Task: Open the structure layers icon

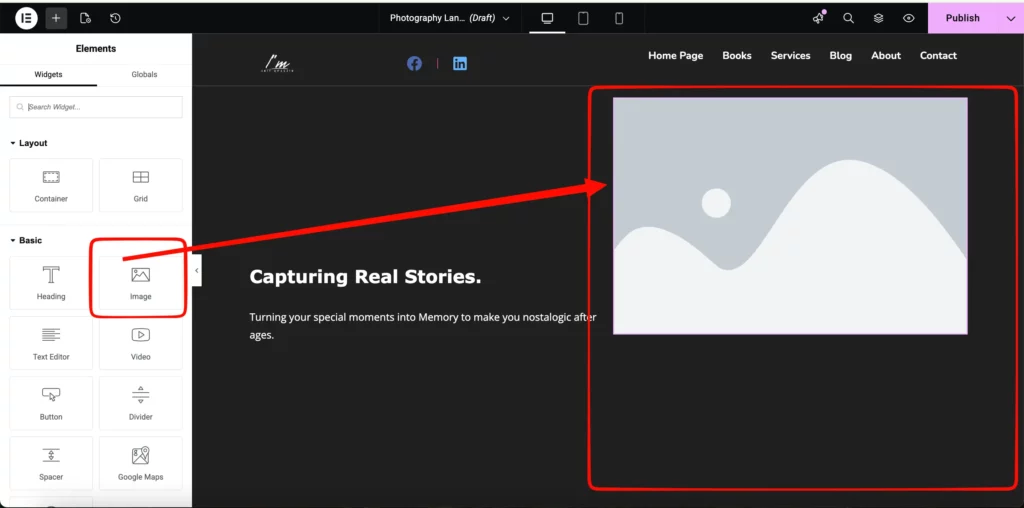Action: (x=878, y=18)
